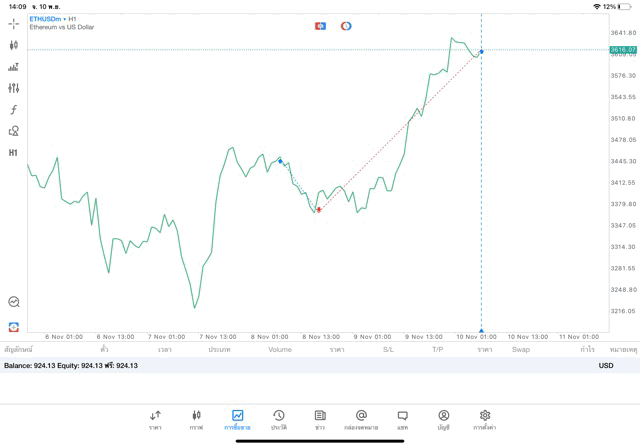
Task: Open the กล่องจดหมาย mailbox tab
Action: point(361,419)
